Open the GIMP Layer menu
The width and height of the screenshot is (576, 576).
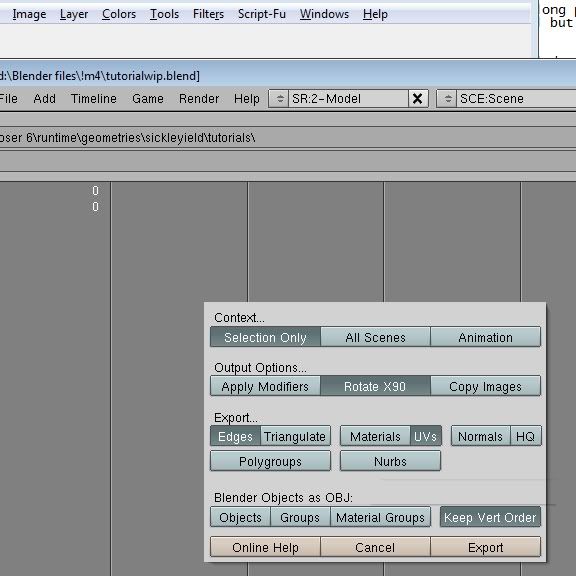pyautogui.click(x=74, y=14)
